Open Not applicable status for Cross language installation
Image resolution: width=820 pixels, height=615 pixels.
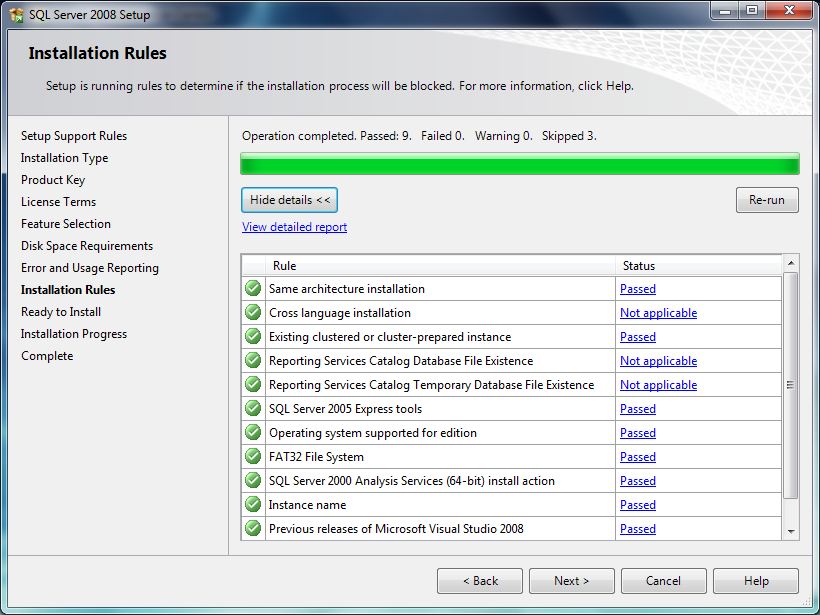pos(658,313)
